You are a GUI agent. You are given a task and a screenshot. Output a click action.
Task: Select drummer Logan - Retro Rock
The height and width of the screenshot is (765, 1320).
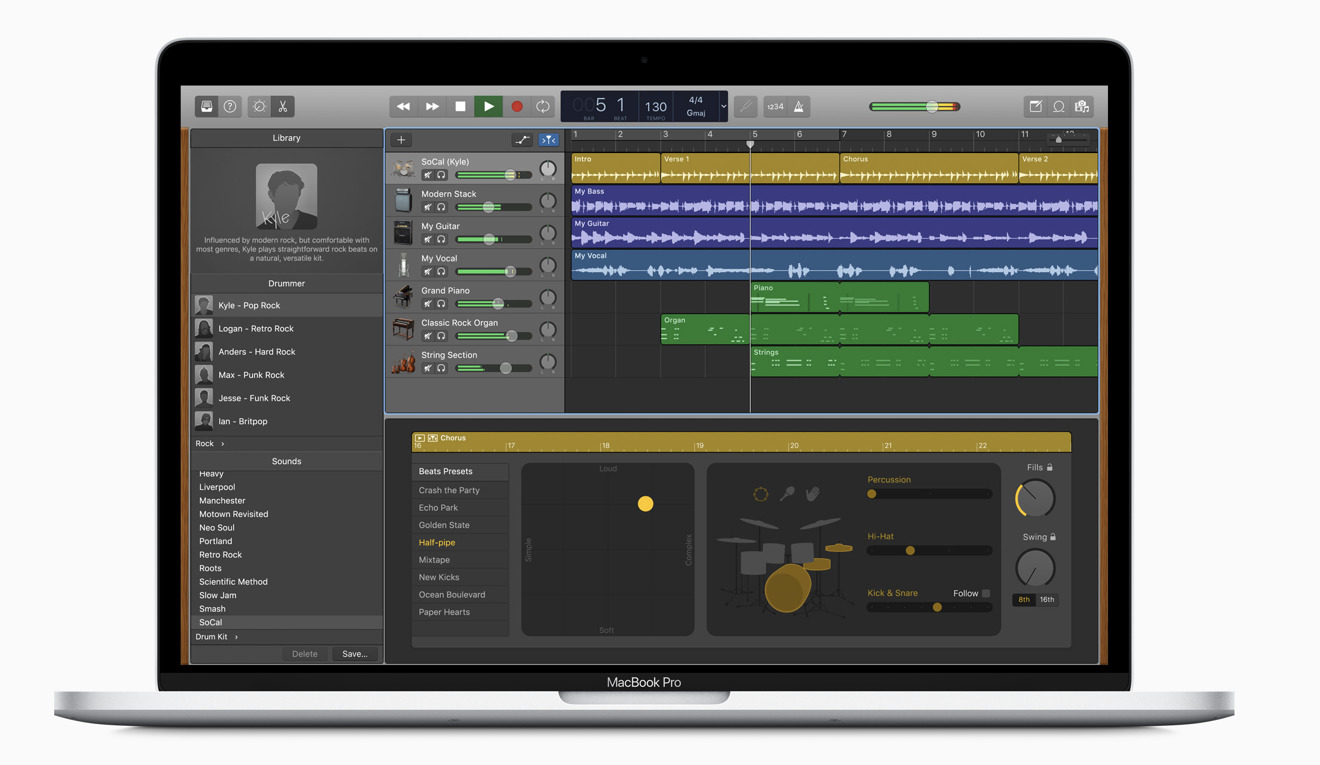(287, 328)
